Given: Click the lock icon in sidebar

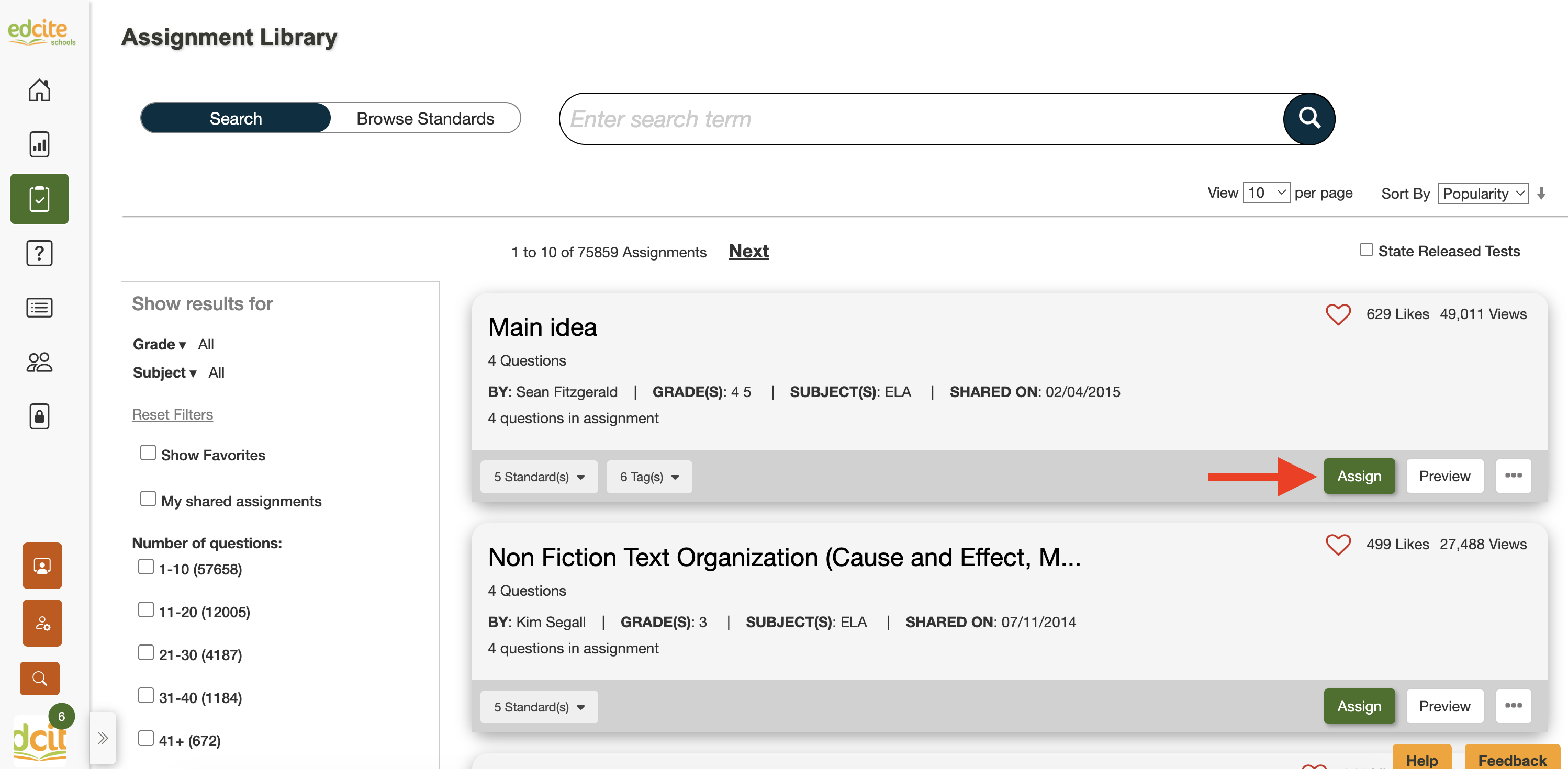Looking at the screenshot, I should point(40,416).
